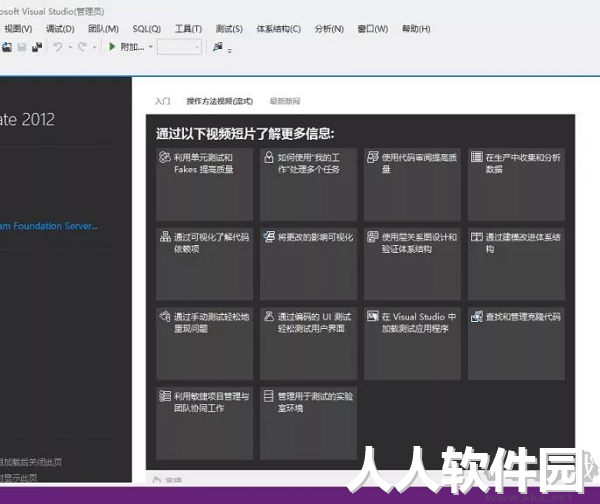Image resolution: width=600 pixels, height=504 pixels.
Task: Click the icon on the 使用代码审阅提高质量 tile
Action: click(x=373, y=157)
